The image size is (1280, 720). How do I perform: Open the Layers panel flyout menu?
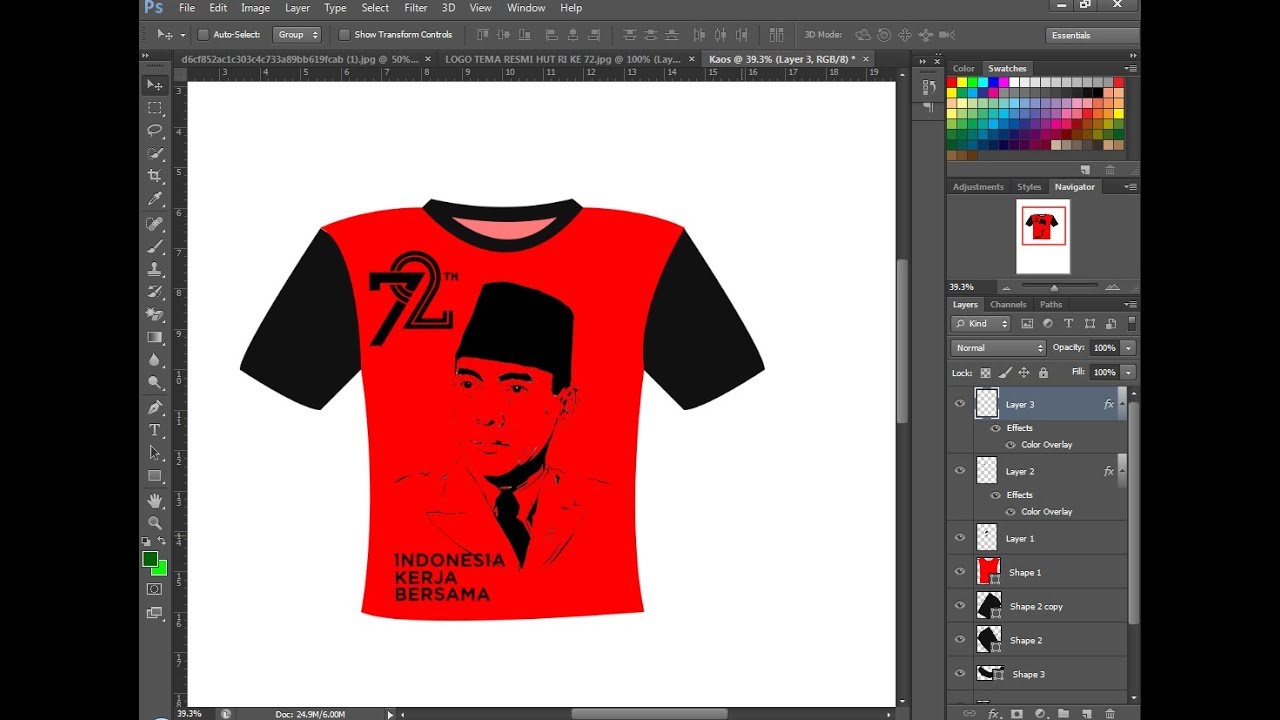pos(1130,304)
